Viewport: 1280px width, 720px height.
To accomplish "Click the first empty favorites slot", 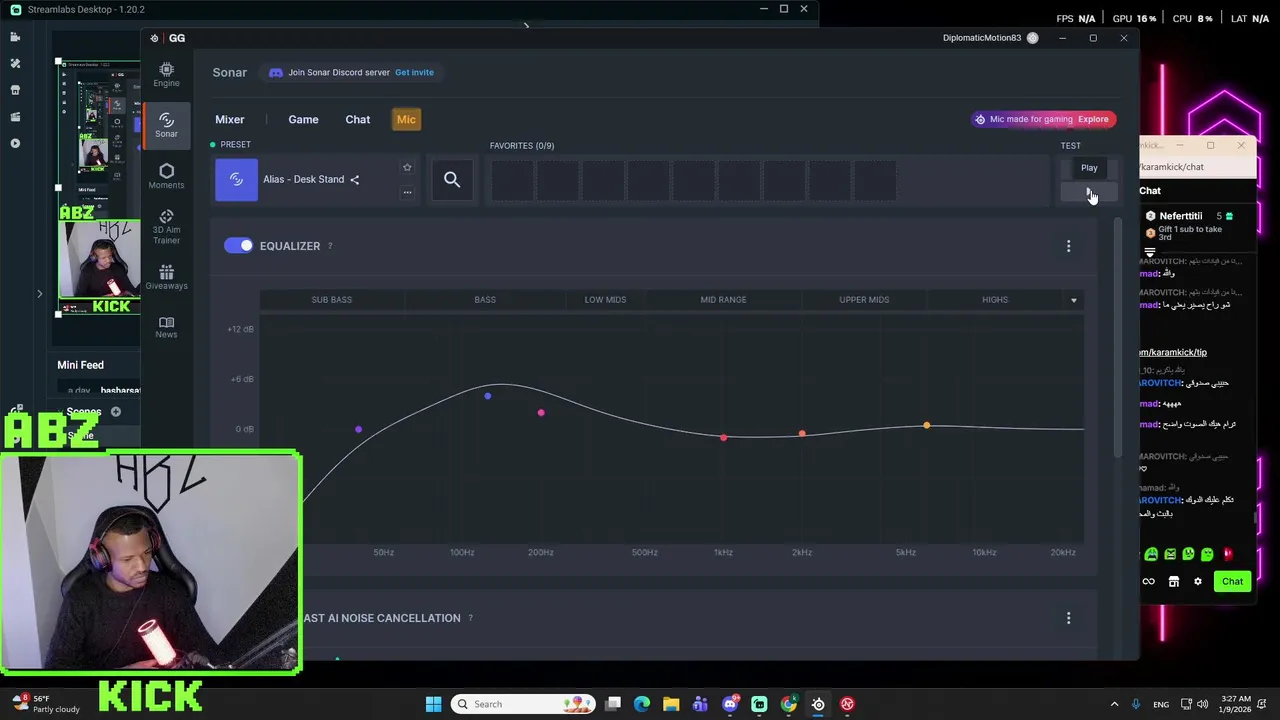I will 512,180.
